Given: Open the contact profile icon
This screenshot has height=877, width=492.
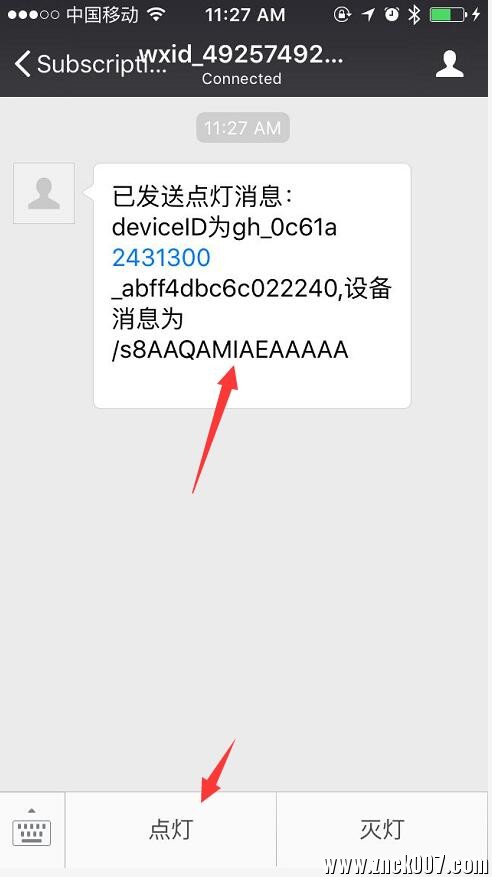Looking at the screenshot, I should pos(450,63).
